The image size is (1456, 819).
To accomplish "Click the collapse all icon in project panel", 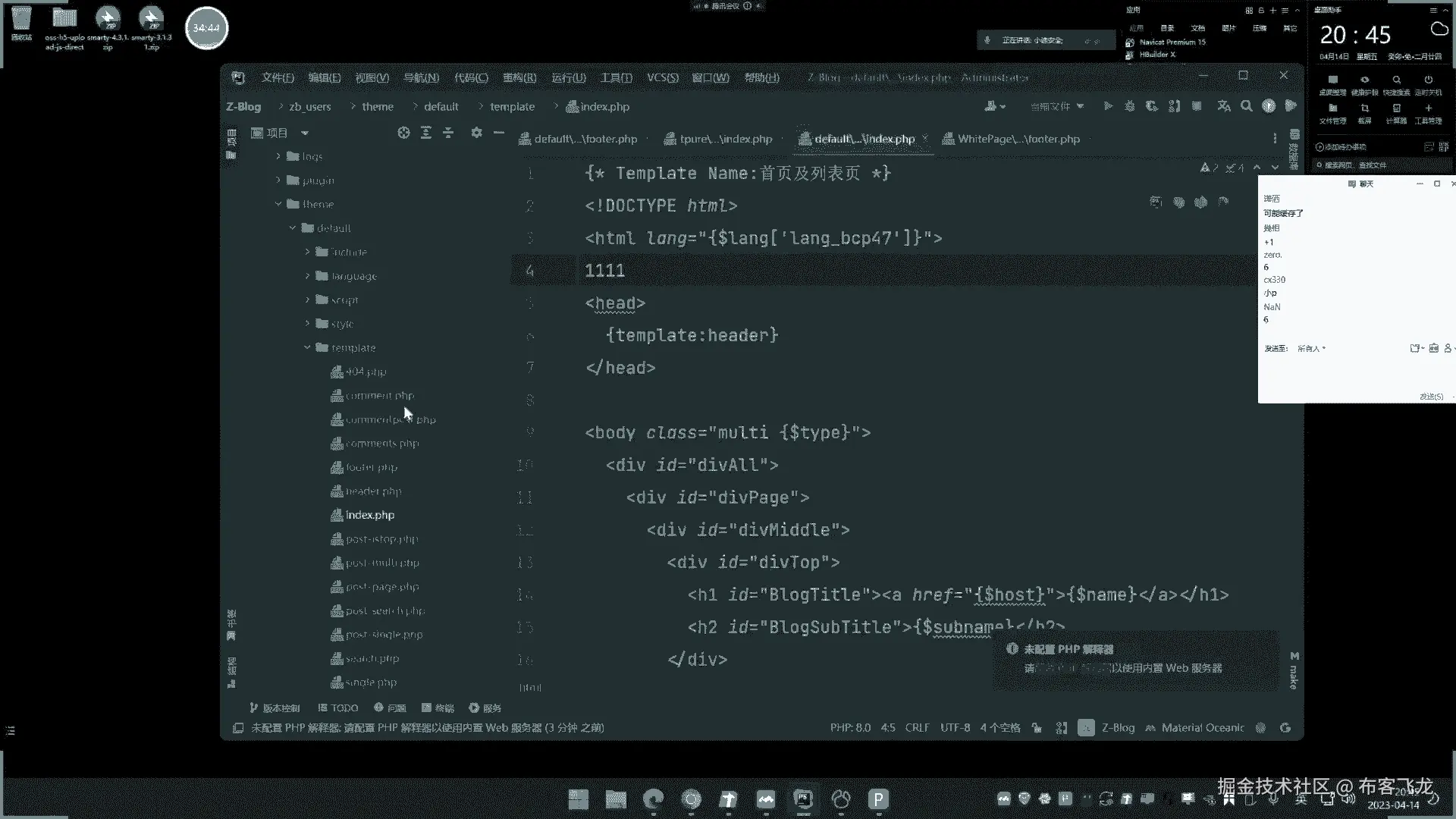I will (x=448, y=133).
